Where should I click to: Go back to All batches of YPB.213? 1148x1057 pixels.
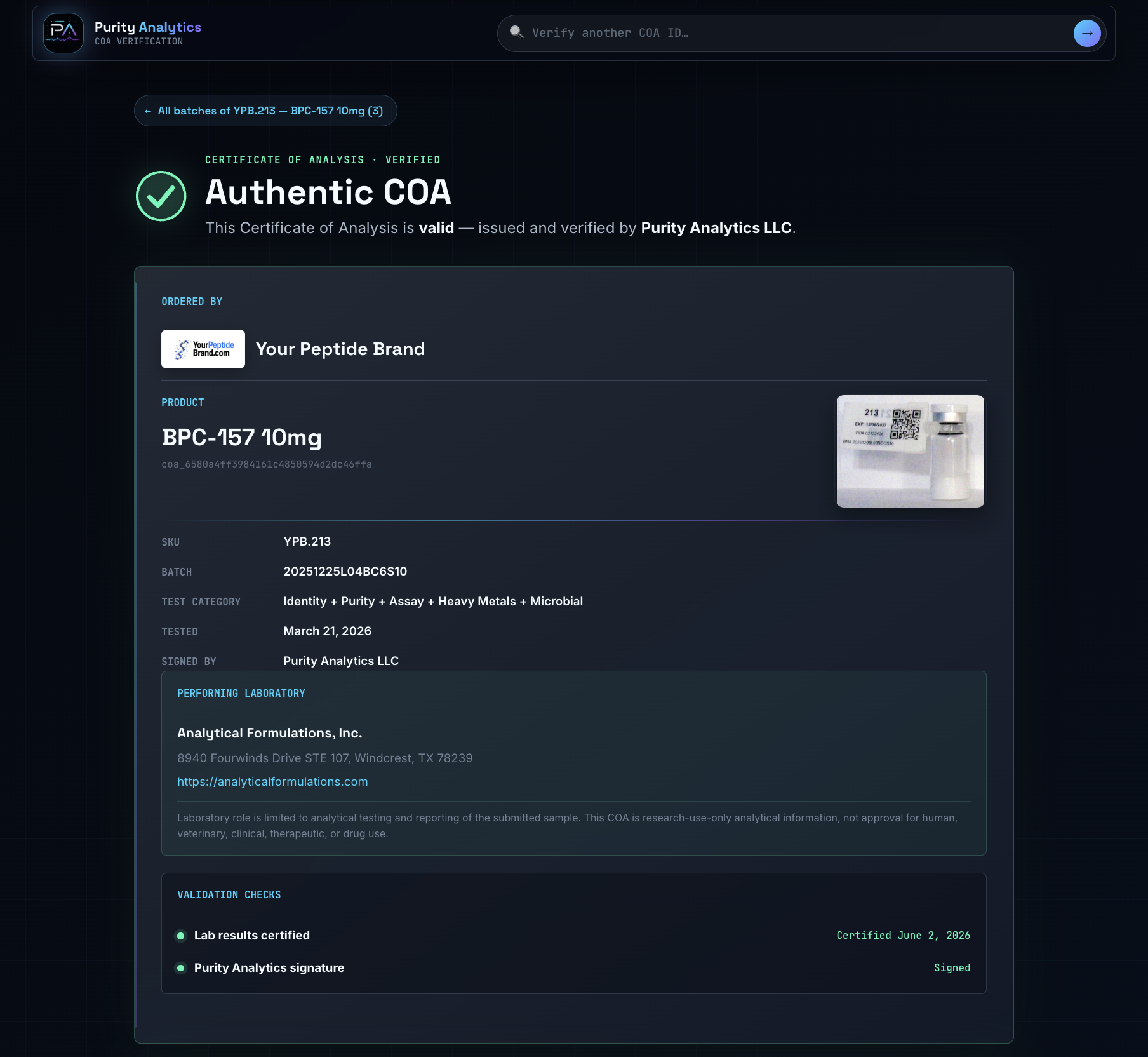(265, 111)
